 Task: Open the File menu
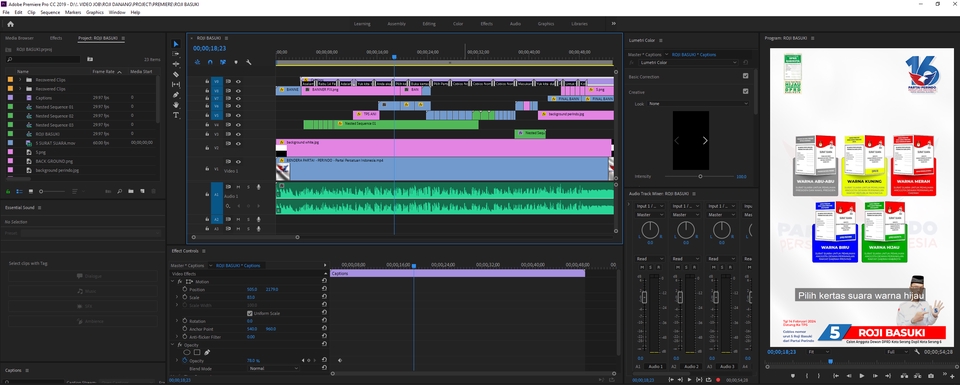pyautogui.click(x=6, y=12)
